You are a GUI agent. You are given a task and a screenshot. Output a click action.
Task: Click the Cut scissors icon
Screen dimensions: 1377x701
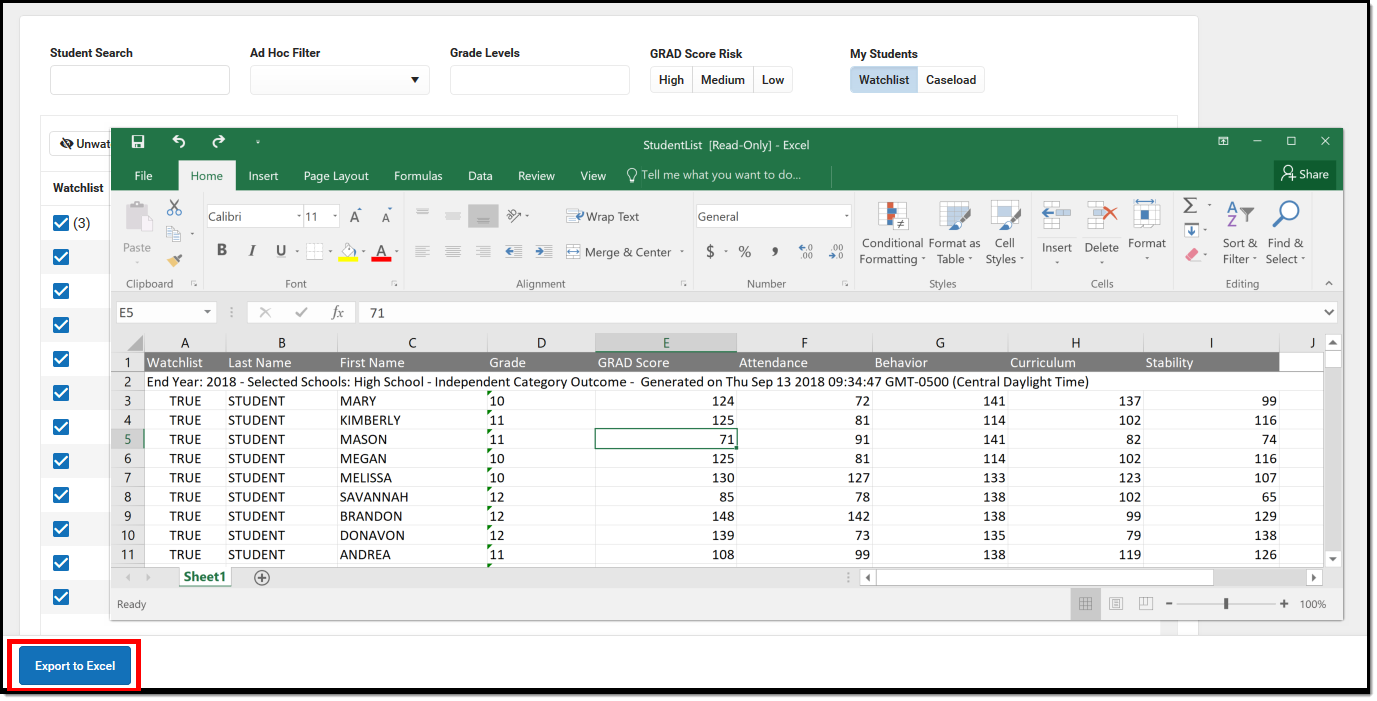(174, 208)
